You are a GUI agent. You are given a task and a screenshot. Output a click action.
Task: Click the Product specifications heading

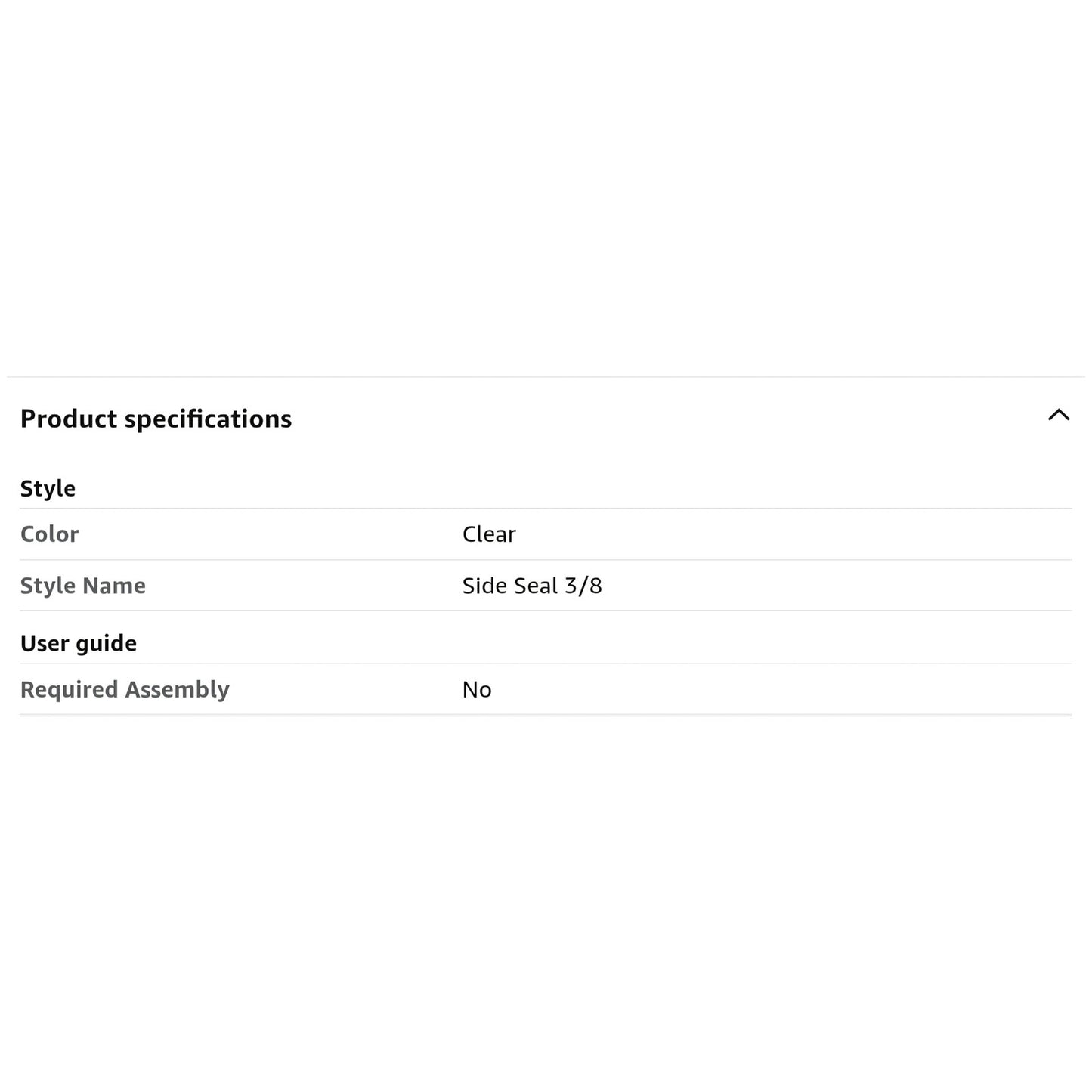coord(156,419)
